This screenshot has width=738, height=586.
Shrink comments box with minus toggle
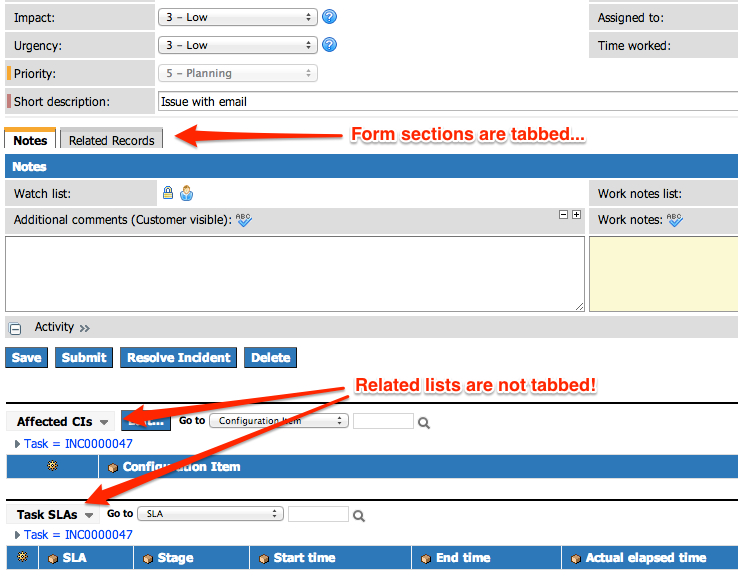(x=563, y=215)
